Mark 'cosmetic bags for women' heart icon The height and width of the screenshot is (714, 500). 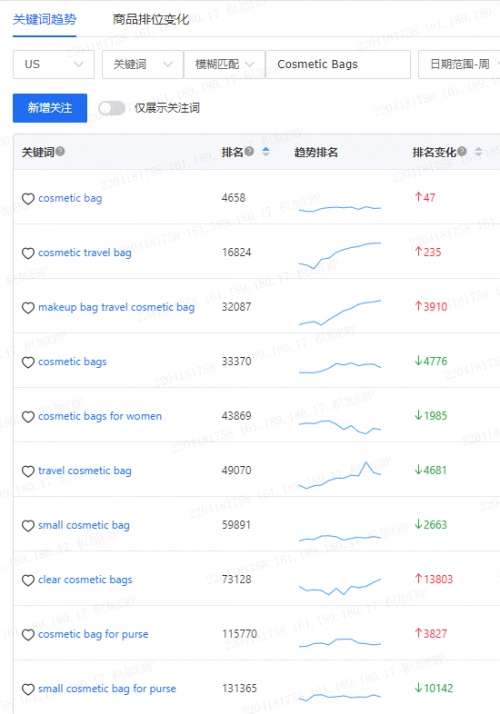coord(28,417)
